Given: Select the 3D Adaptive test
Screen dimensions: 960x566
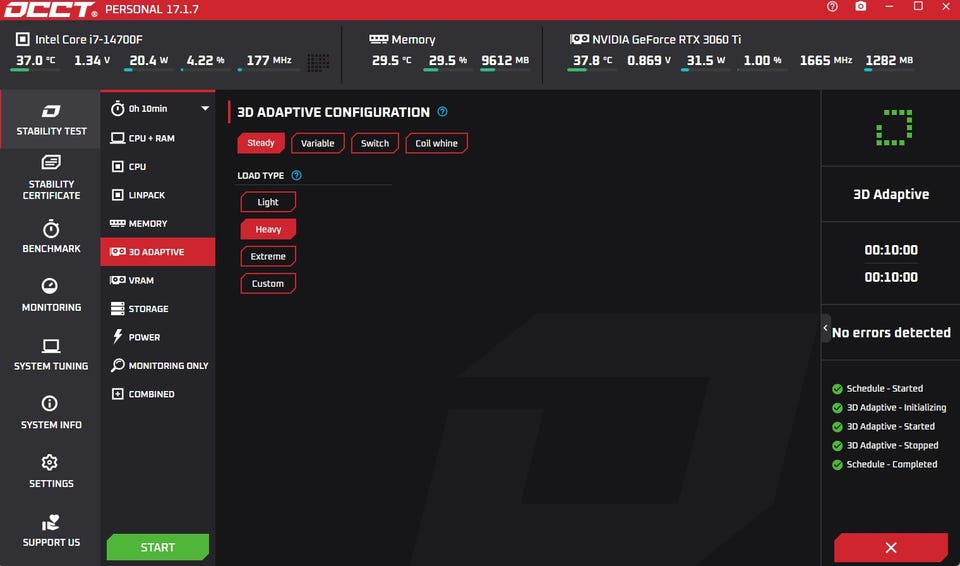Looking at the screenshot, I should pos(158,252).
